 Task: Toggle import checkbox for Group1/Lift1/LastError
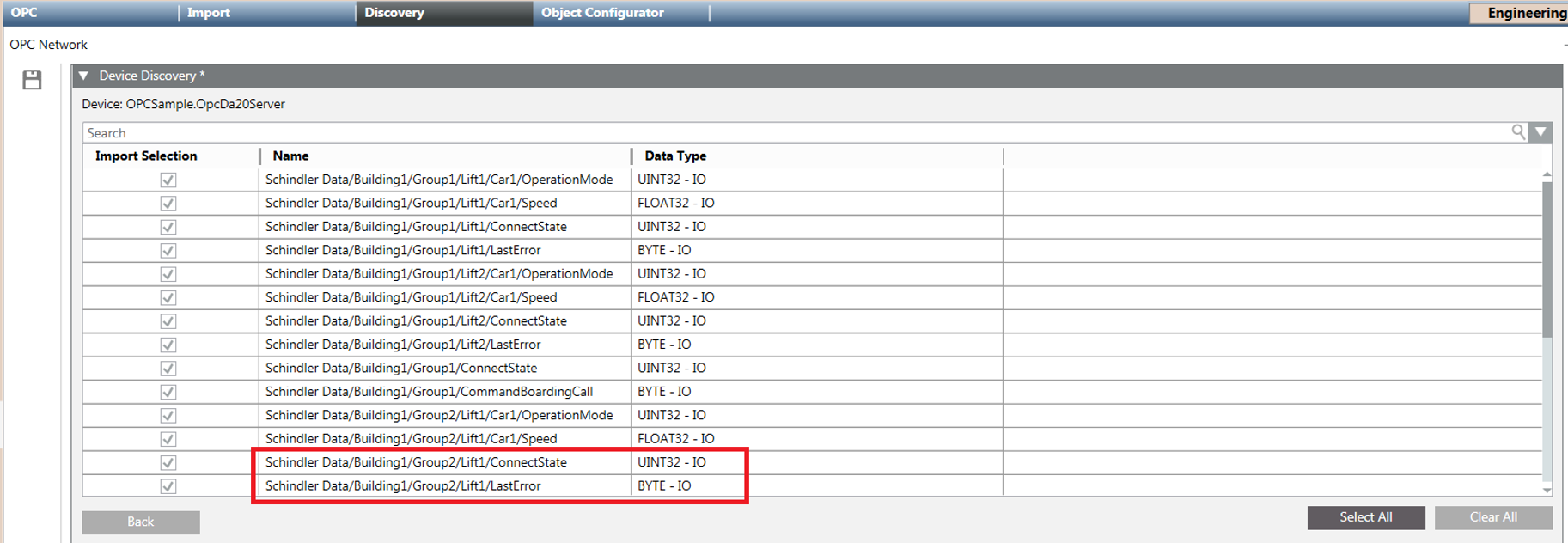pos(168,251)
